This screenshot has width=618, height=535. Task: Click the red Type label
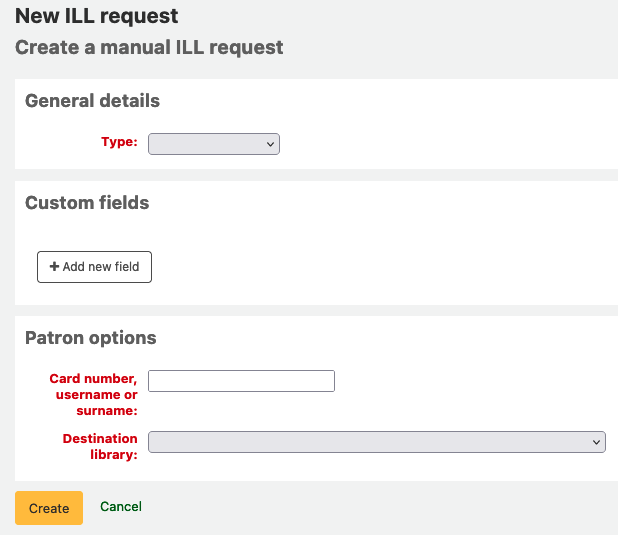coord(119,142)
